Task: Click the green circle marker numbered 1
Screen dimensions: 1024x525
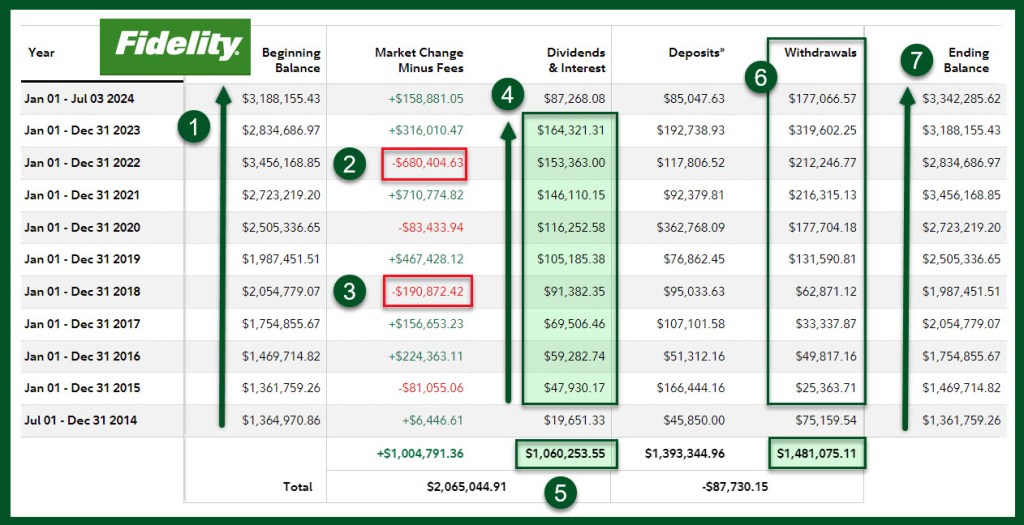Action: pyautogui.click(x=193, y=128)
